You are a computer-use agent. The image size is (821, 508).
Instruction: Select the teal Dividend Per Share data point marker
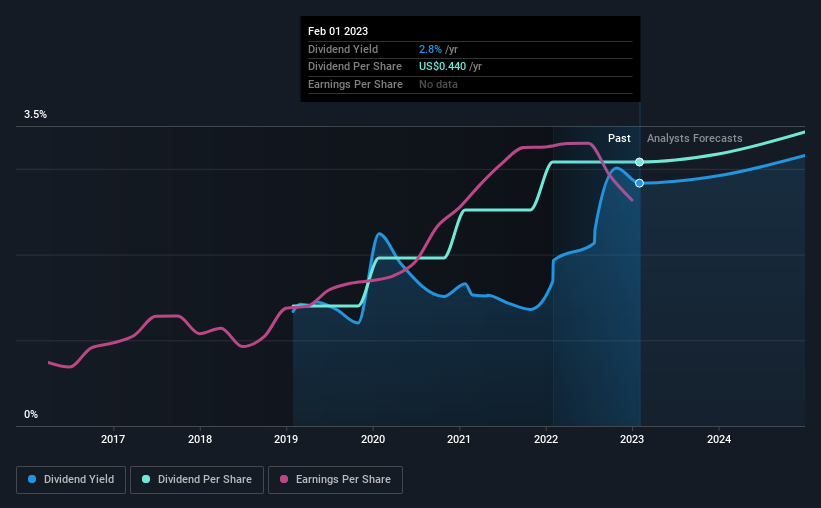(639, 162)
